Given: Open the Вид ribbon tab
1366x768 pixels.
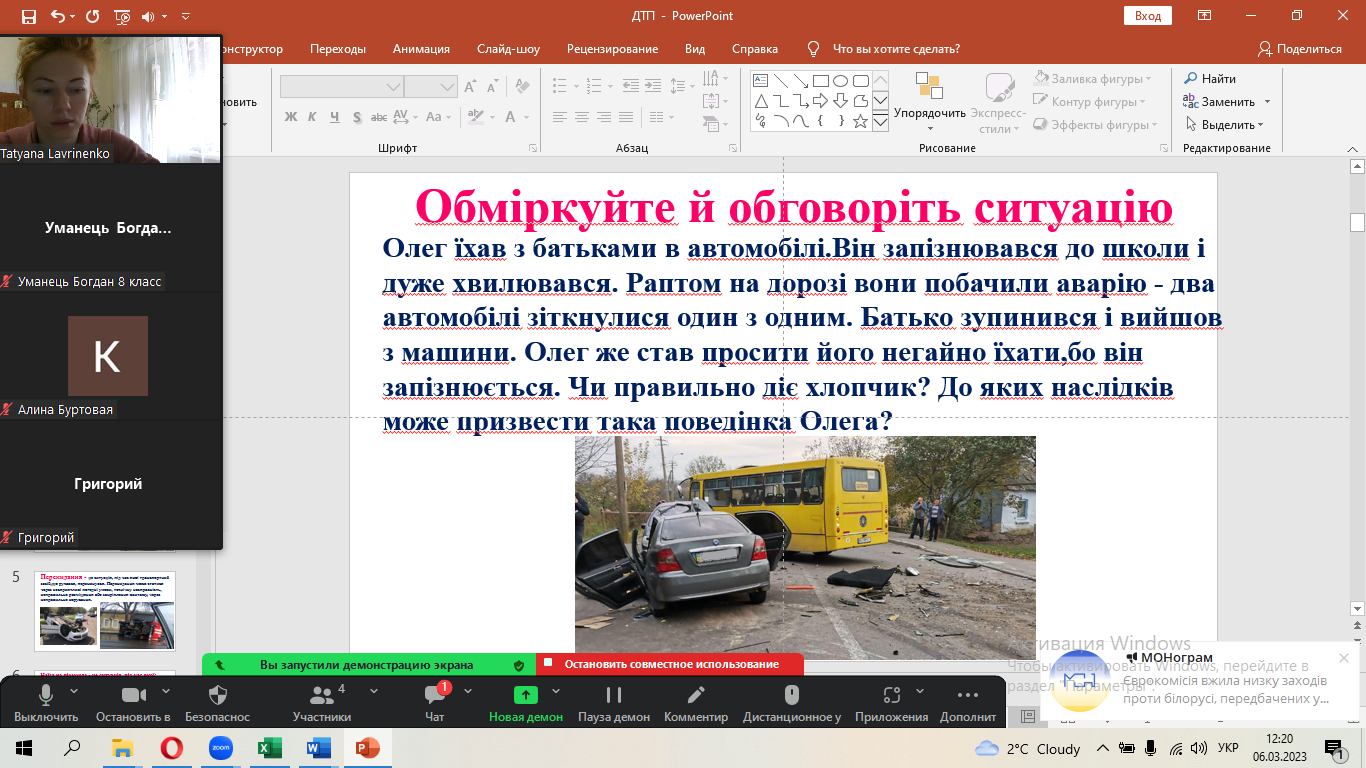Looking at the screenshot, I should (x=695, y=49).
